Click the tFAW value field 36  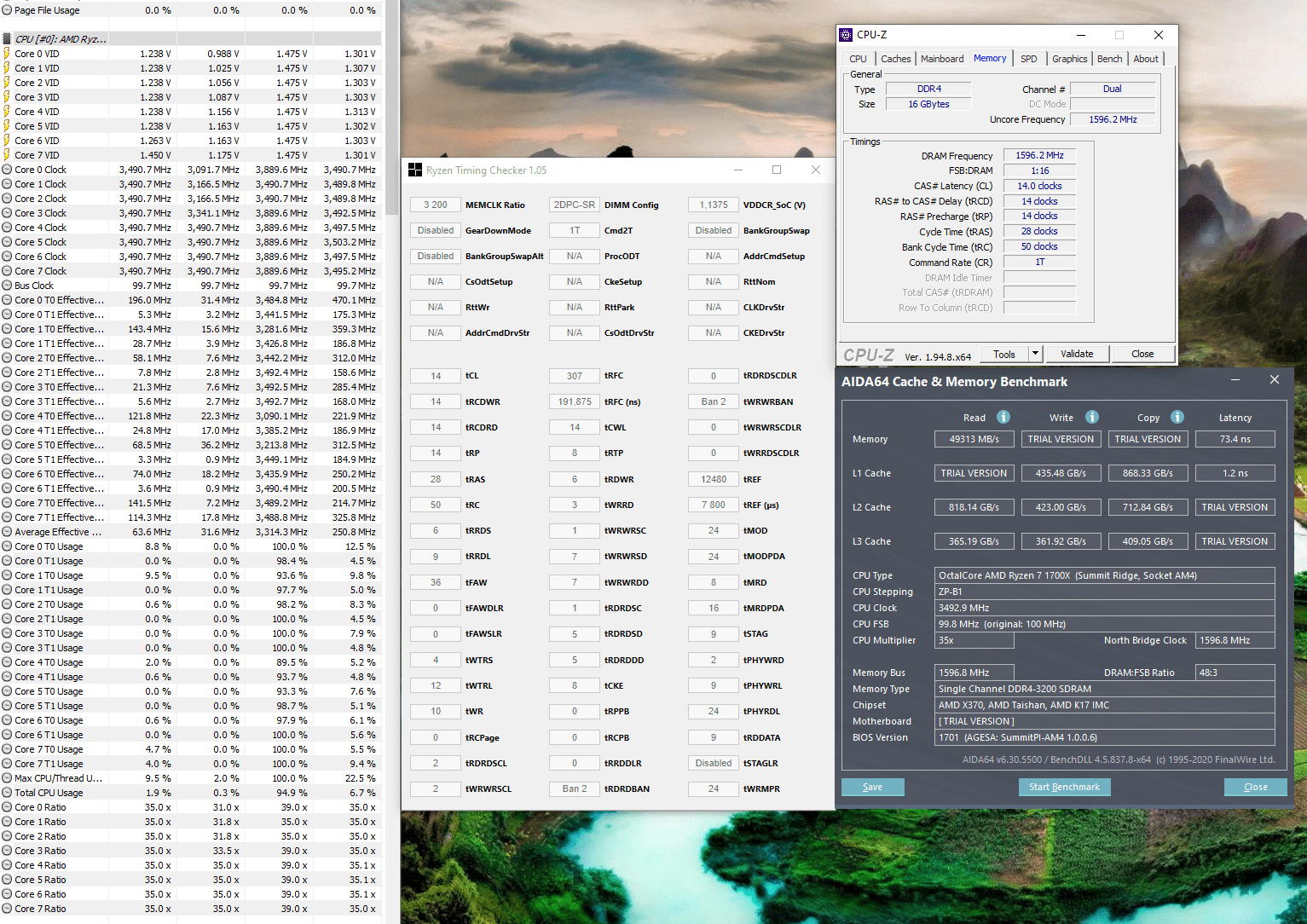tap(436, 582)
